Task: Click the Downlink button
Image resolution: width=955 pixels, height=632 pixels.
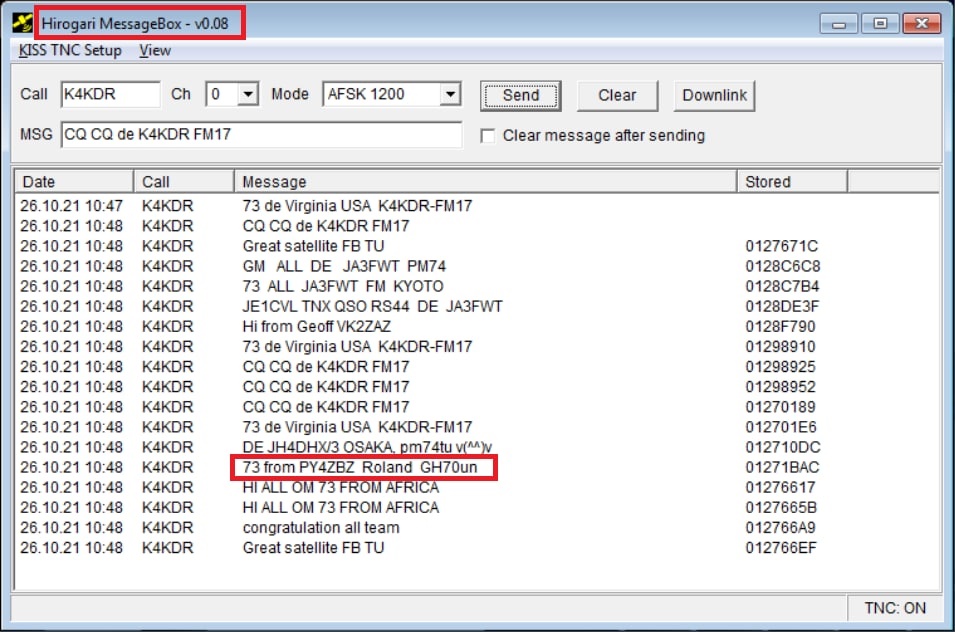Action: click(x=714, y=96)
